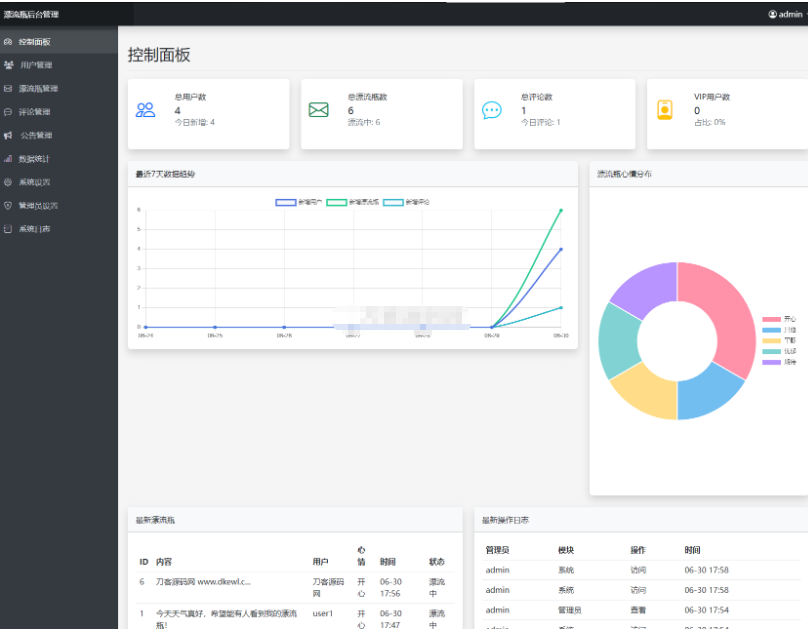Open 系统日志 in the sidebar menu
808x633 pixels.
pyautogui.click(x=34, y=229)
